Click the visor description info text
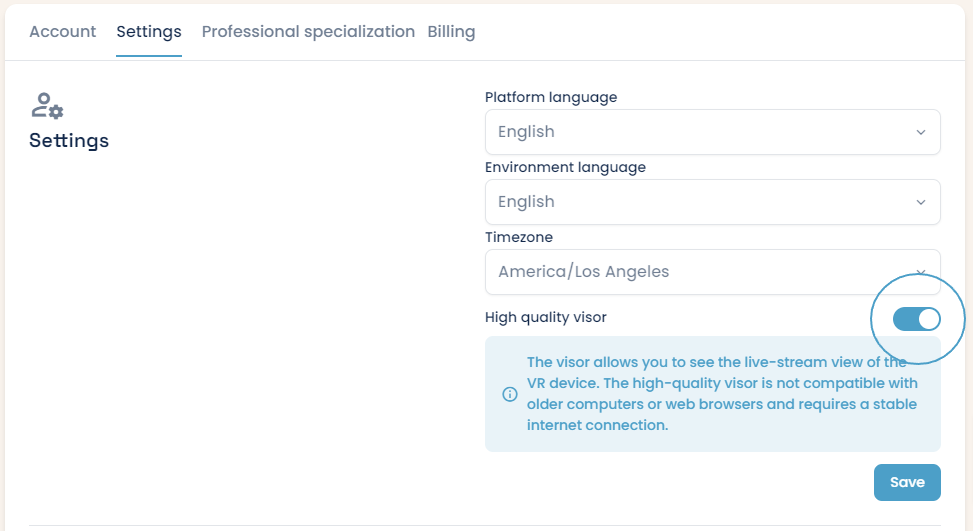This screenshot has width=973, height=531. (722, 394)
